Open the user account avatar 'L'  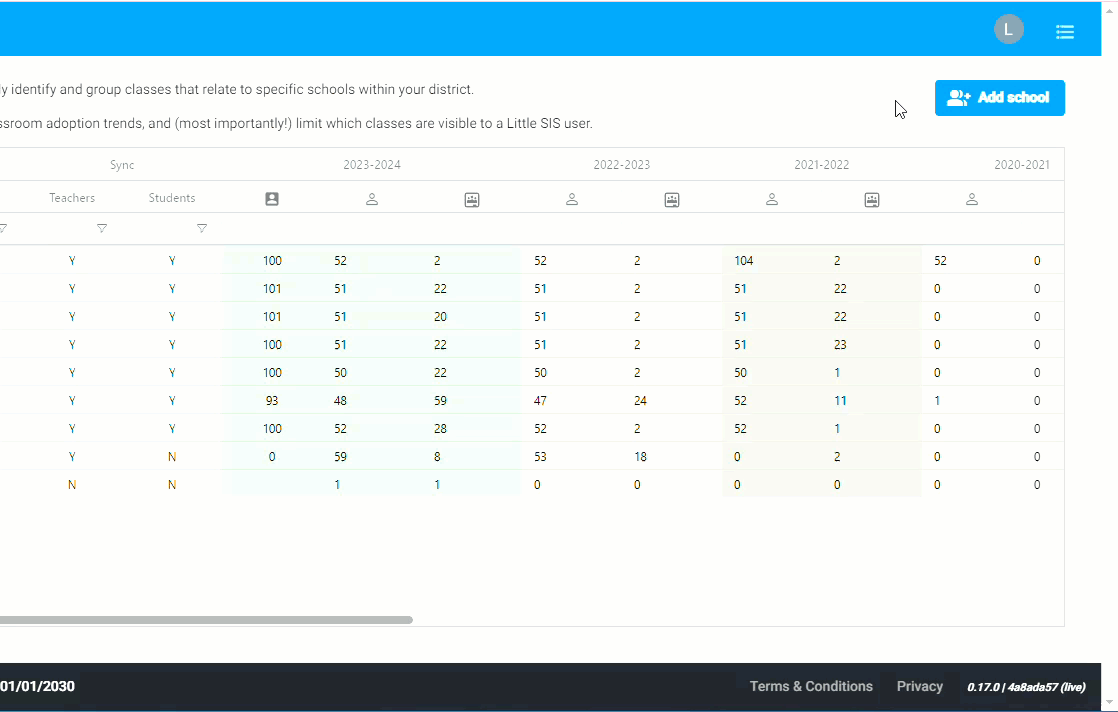coord(1008,30)
